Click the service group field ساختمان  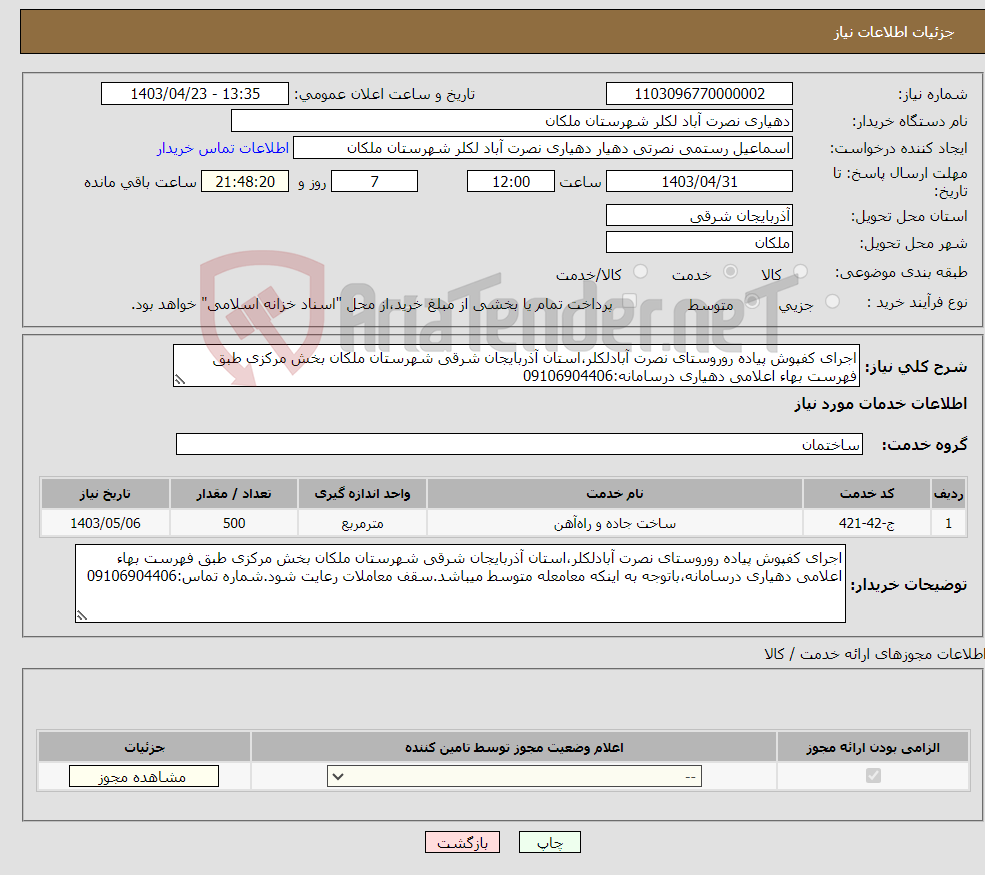(x=519, y=445)
